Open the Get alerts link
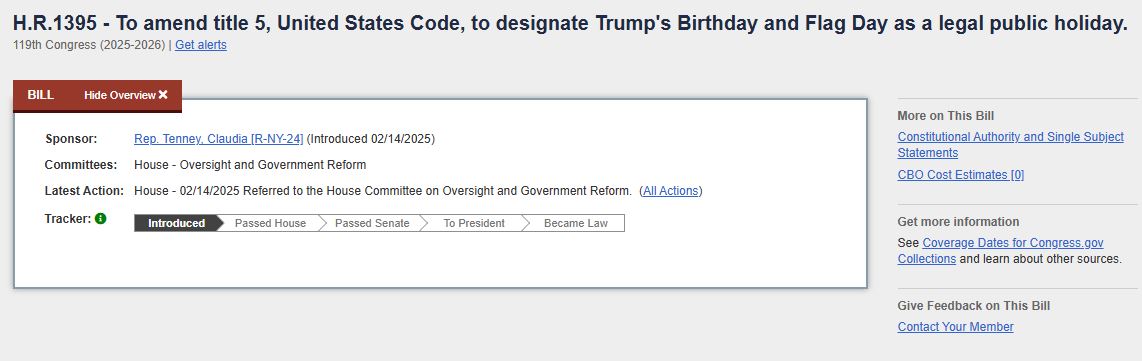This screenshot has height=361, width=1142. tap(200, 45)
